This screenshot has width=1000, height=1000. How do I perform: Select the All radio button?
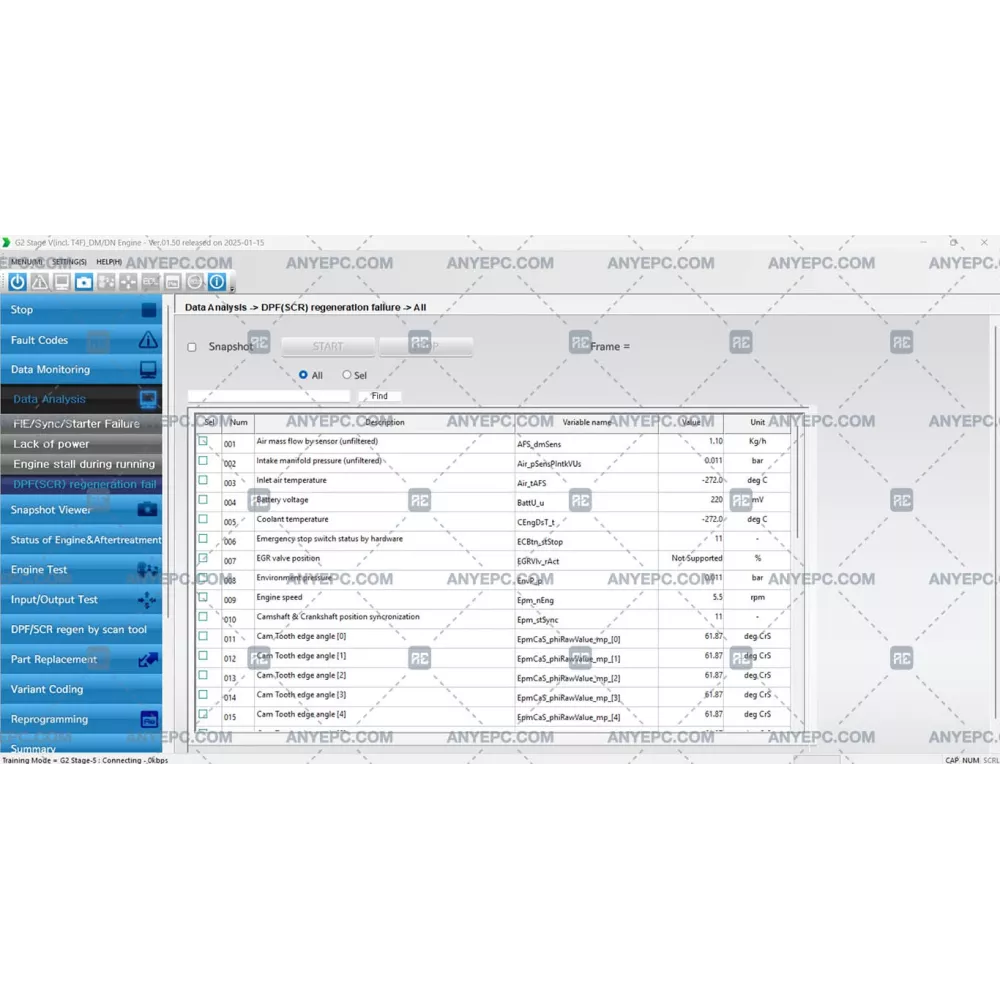pos(303,375)
